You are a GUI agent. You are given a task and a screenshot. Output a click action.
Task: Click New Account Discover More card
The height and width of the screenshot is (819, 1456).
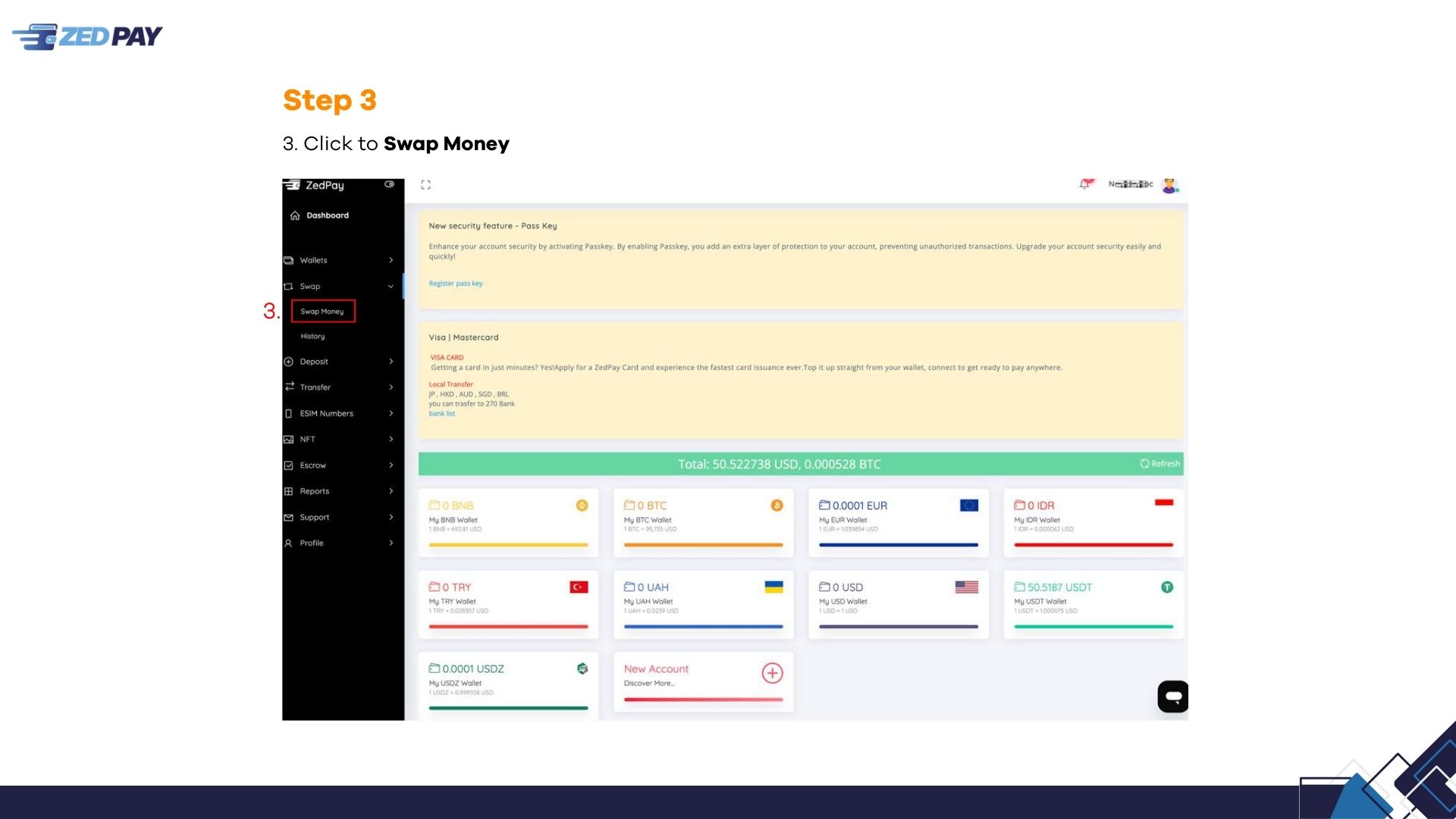coord(704,682)
